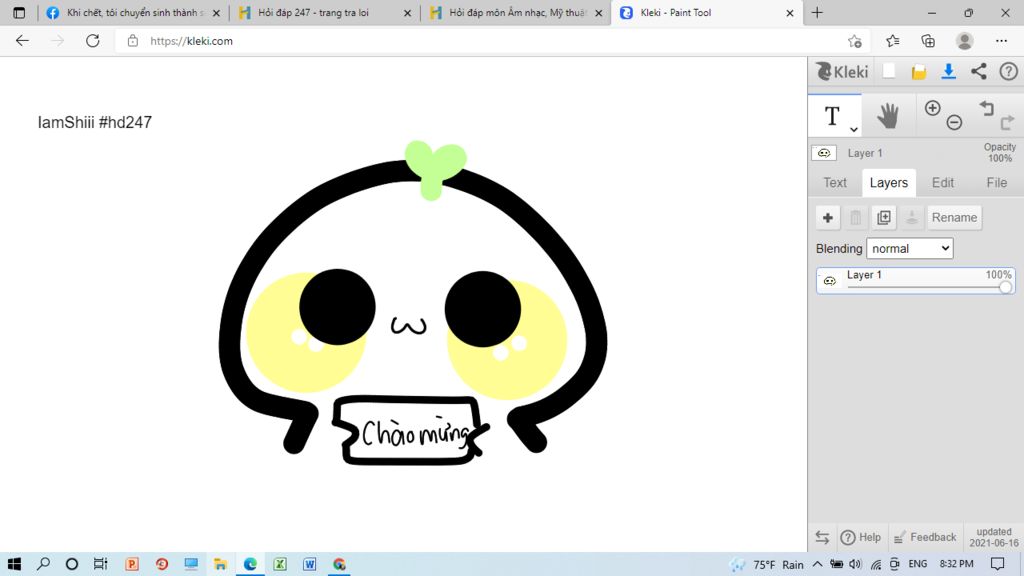Select the Text tool

(832, 116)
